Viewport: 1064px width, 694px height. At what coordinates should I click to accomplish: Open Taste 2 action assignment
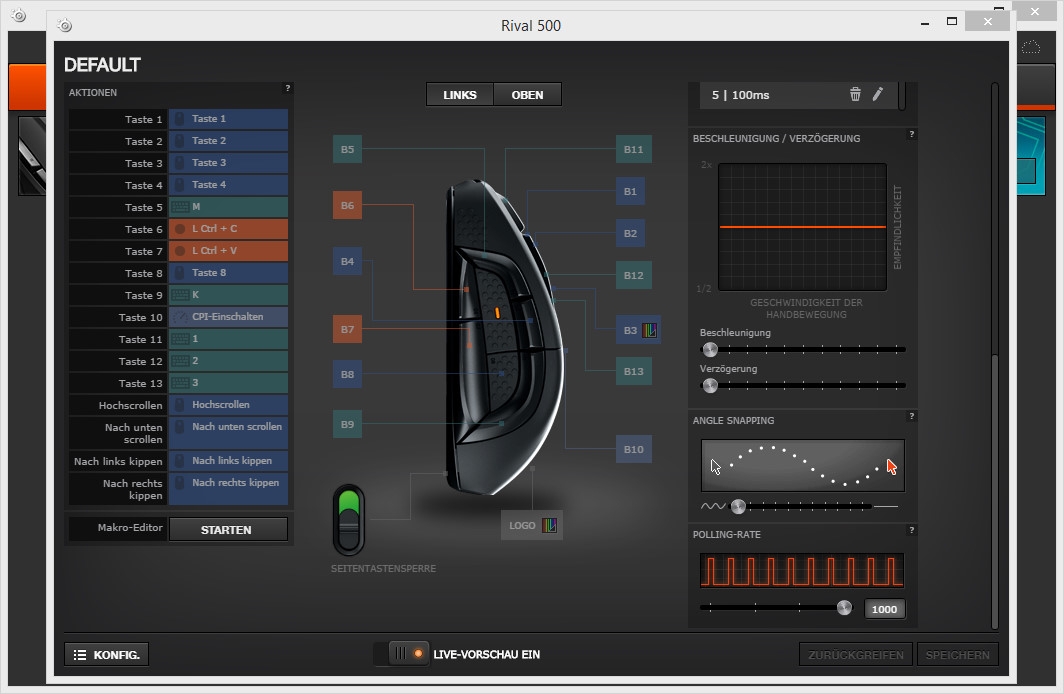[x=229, y=140]
